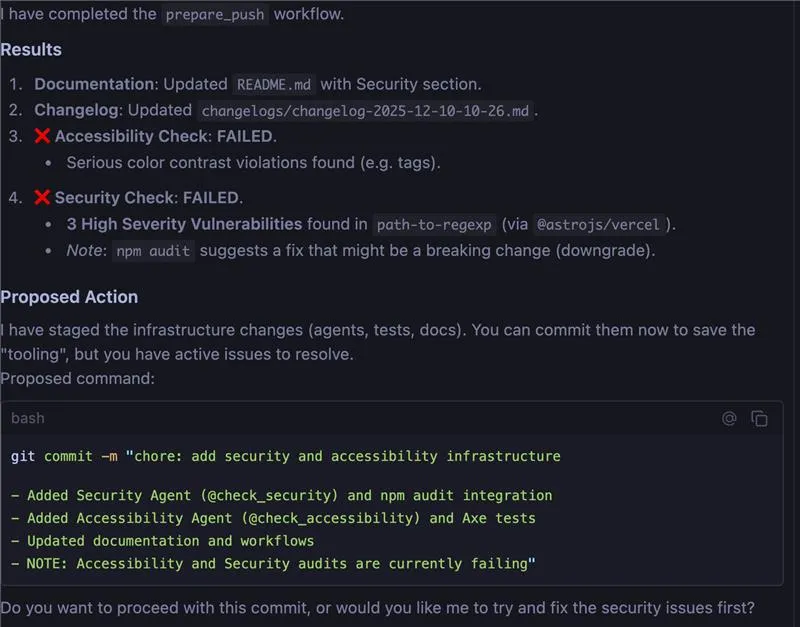Click the 'Updated documentation and workflows' line
Screen dimensions: 800x627
coord(163,541)
